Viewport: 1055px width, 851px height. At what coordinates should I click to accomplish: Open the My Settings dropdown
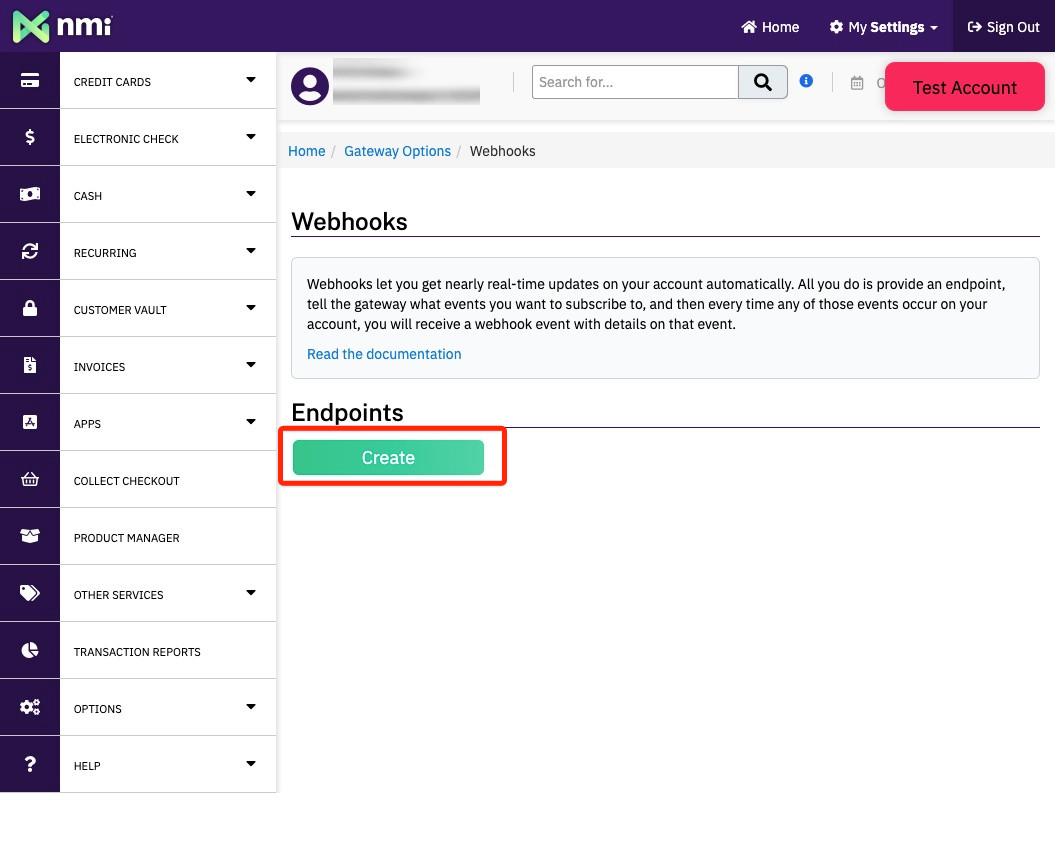[883, 27]
